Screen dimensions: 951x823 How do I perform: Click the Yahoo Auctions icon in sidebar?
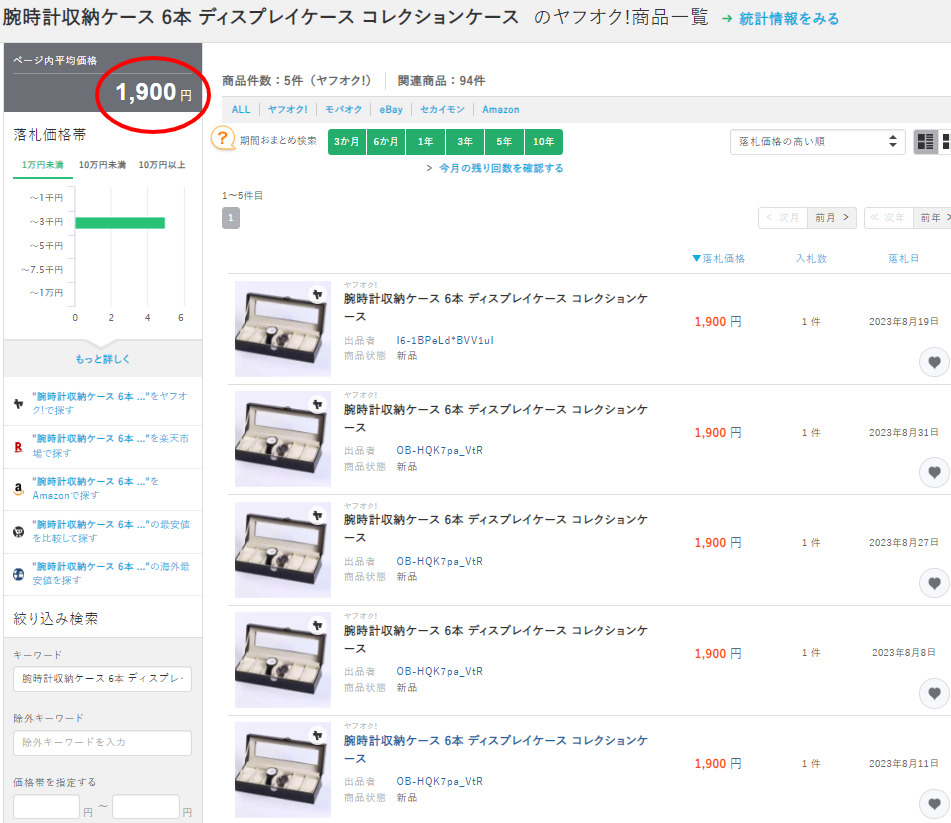18,404
